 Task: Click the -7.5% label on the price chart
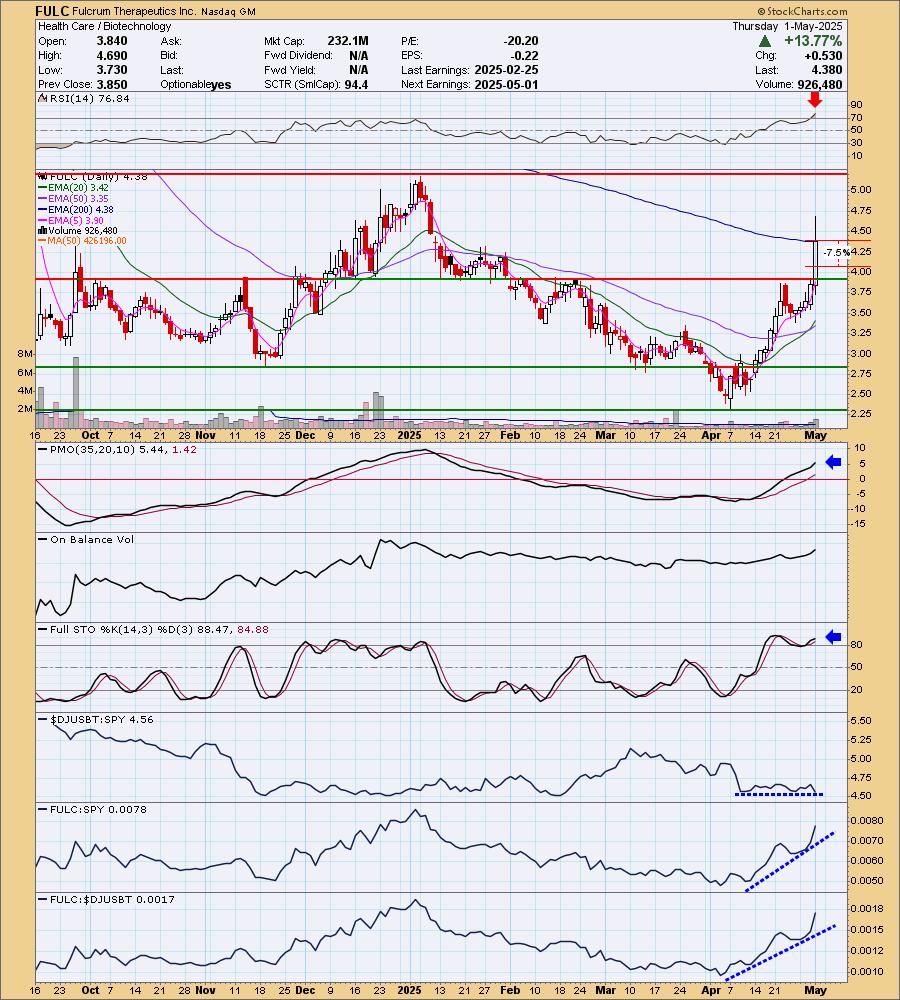pos(836,253)
